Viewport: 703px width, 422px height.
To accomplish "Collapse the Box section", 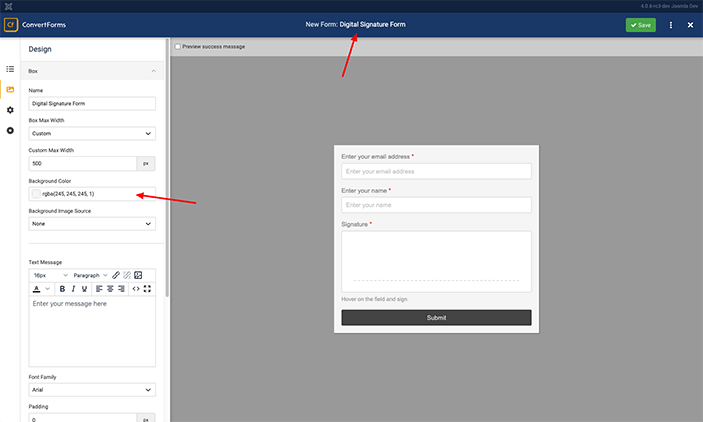I will [153, 72].
